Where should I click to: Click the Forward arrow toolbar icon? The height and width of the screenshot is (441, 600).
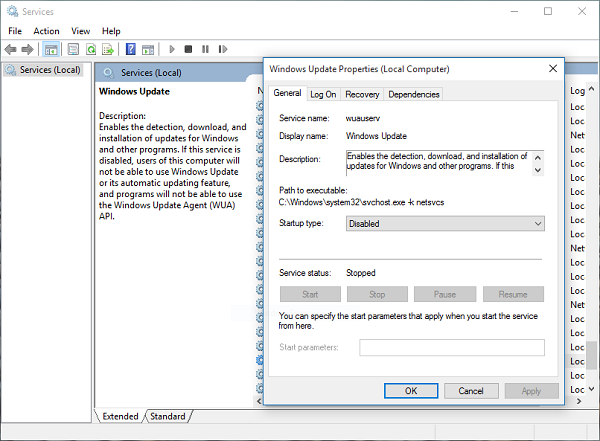coord(27,49)
